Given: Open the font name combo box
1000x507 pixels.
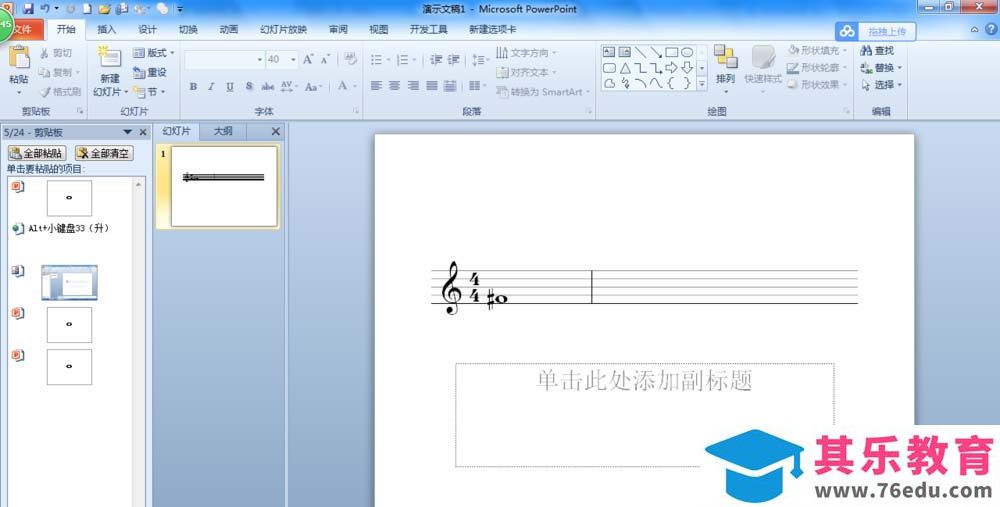Looking at the screenshot, I should tap(224, 59).
